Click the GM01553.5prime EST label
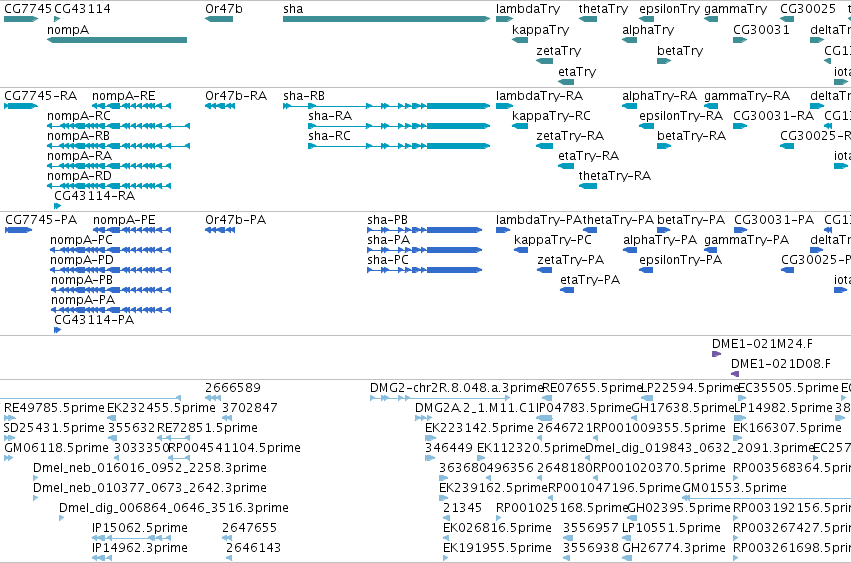This screenshot has width=851, height=563. coord(734,488)
